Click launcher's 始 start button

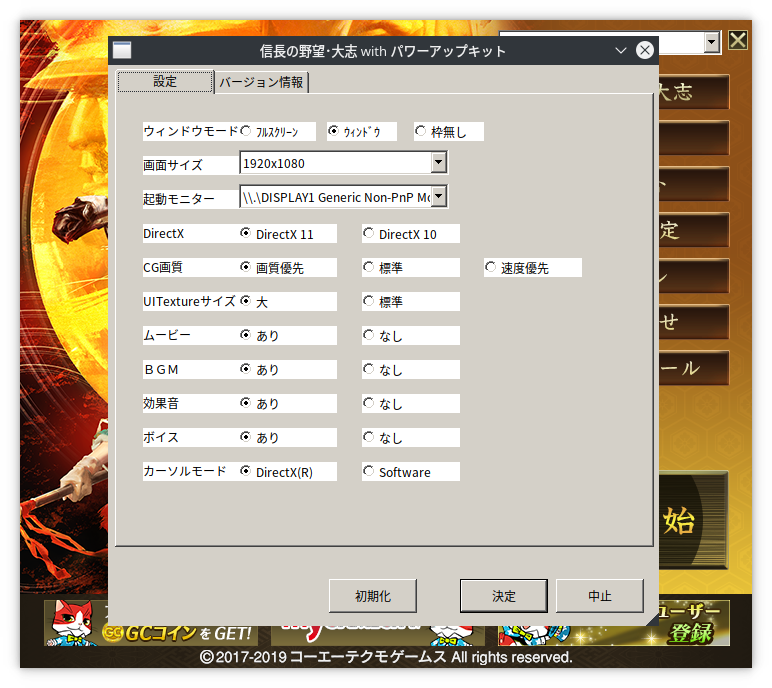tap(693, 521)
